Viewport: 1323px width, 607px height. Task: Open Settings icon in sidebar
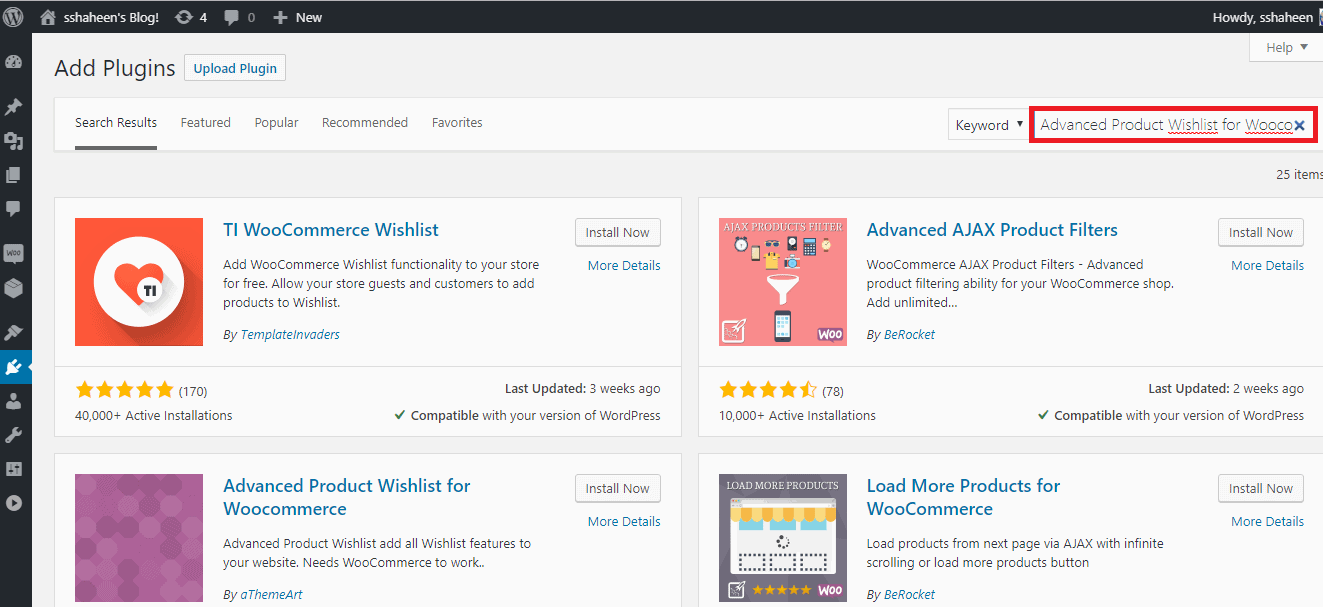coord(14,469)
